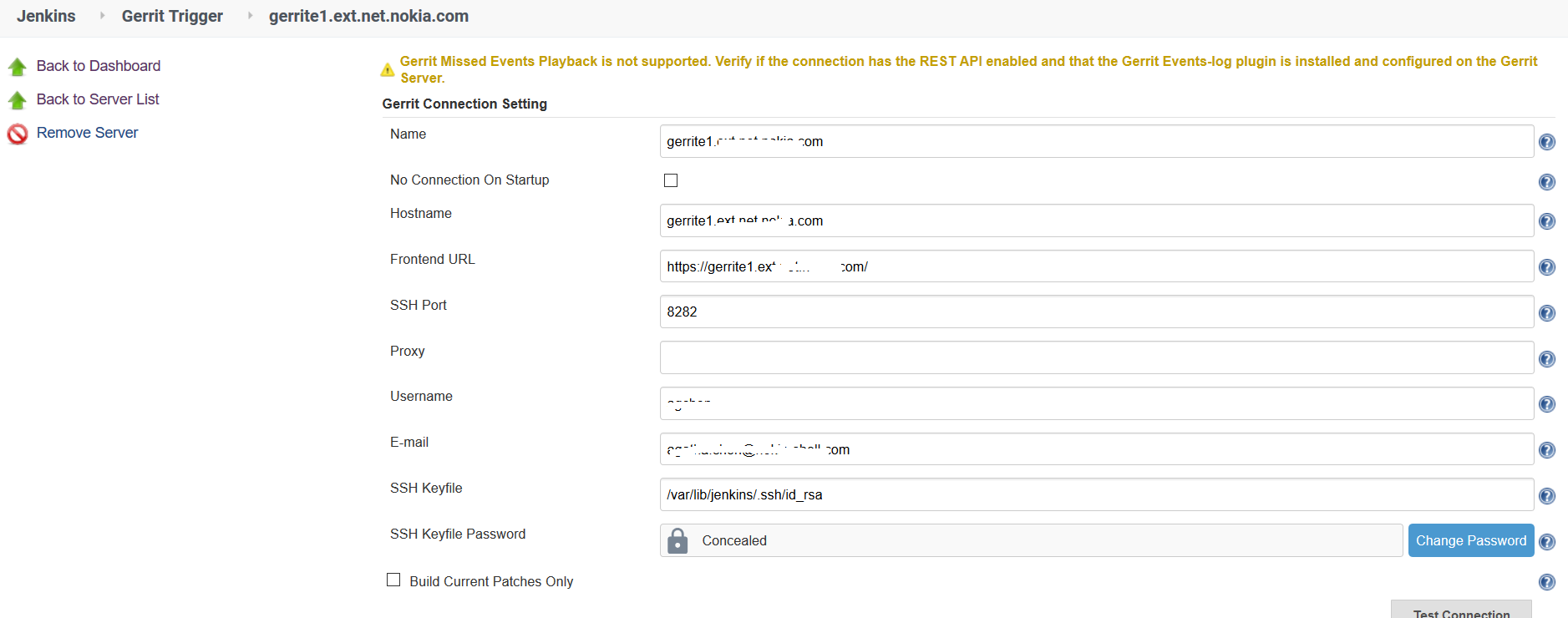The width and height of the screenshot is (1568, 618).
Task: Enable No Connection On Startup
Action: 670,180
